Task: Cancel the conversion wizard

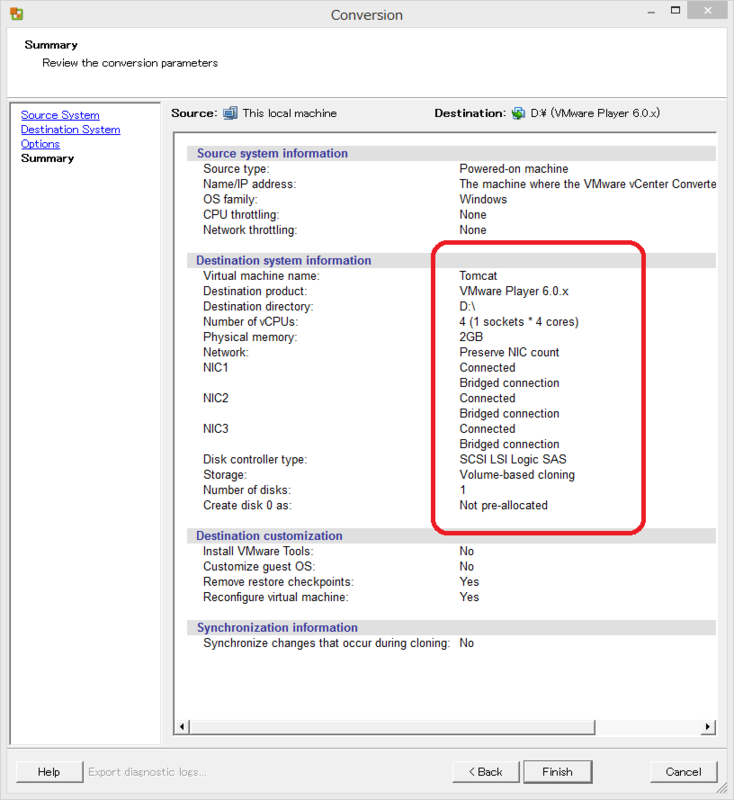Action: coord(684,772)
